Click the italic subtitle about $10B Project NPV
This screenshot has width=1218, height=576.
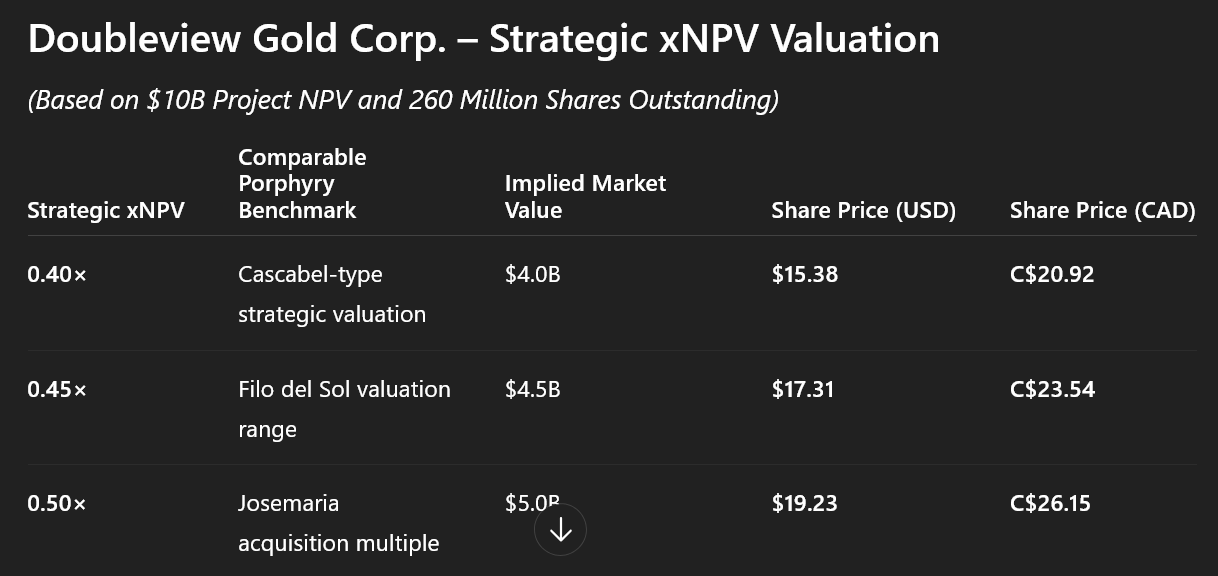[x=402, y=100]
